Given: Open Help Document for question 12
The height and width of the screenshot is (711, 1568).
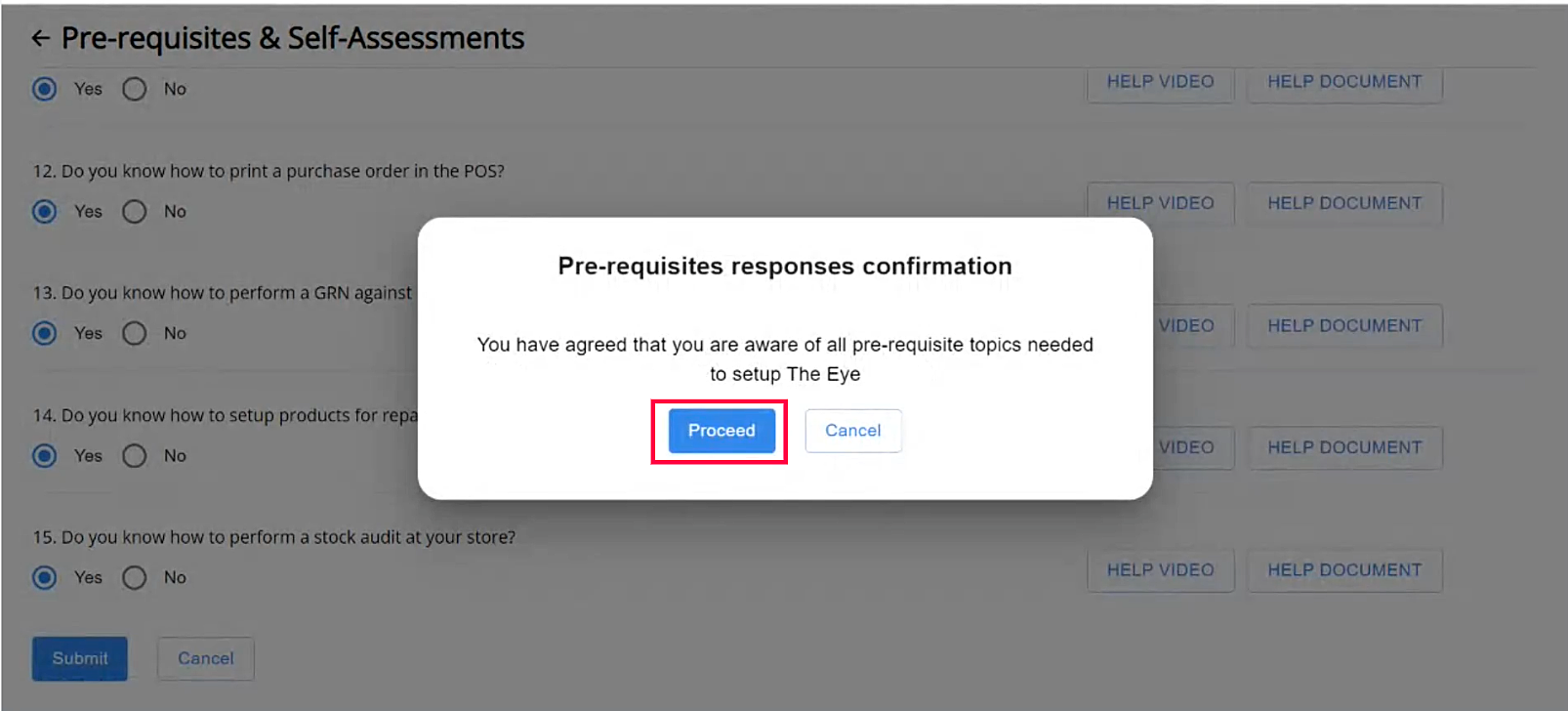Looking at the screenshot, I should coord(1344,203).
